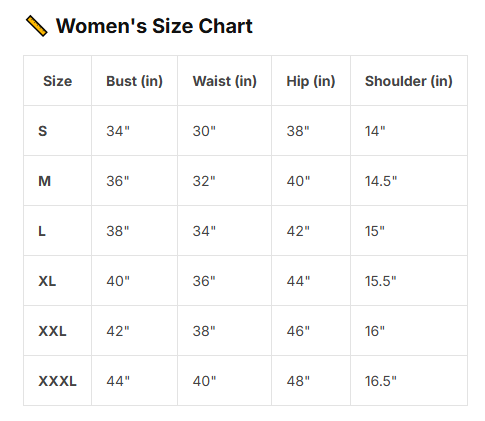Viewport: 485px width, 421px height.
Task: Select the Shoulder (in) column header
Action: click(409, 81)
